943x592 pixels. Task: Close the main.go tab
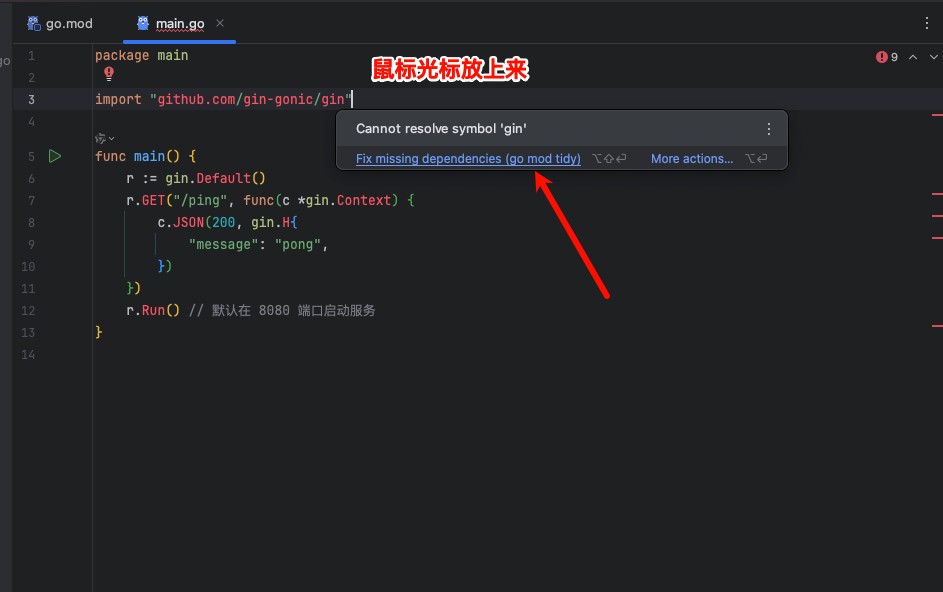(x=220, y=23)
